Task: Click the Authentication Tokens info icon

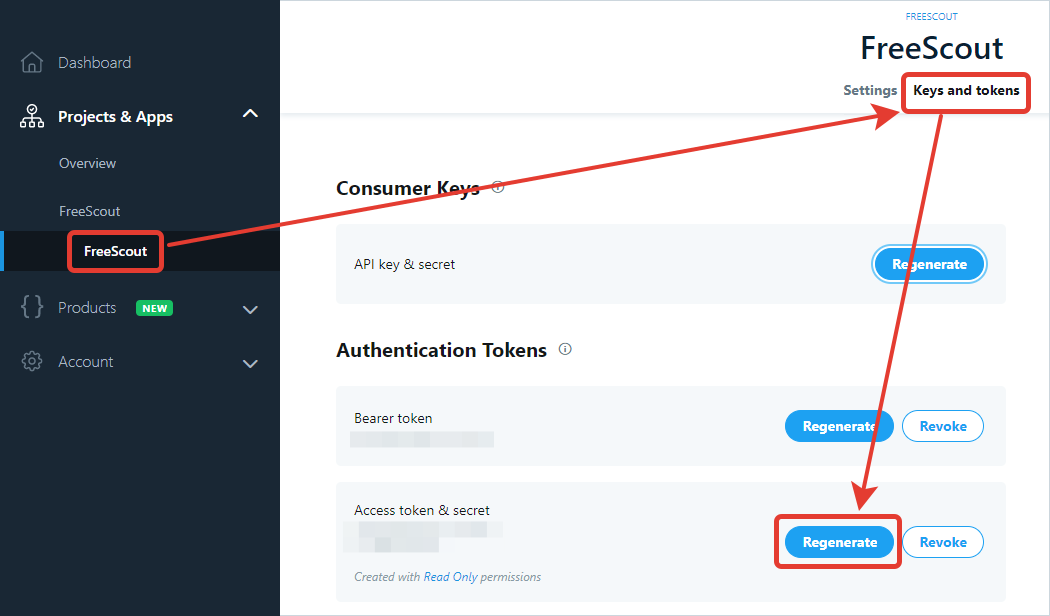Action: (x=565, y=349)
